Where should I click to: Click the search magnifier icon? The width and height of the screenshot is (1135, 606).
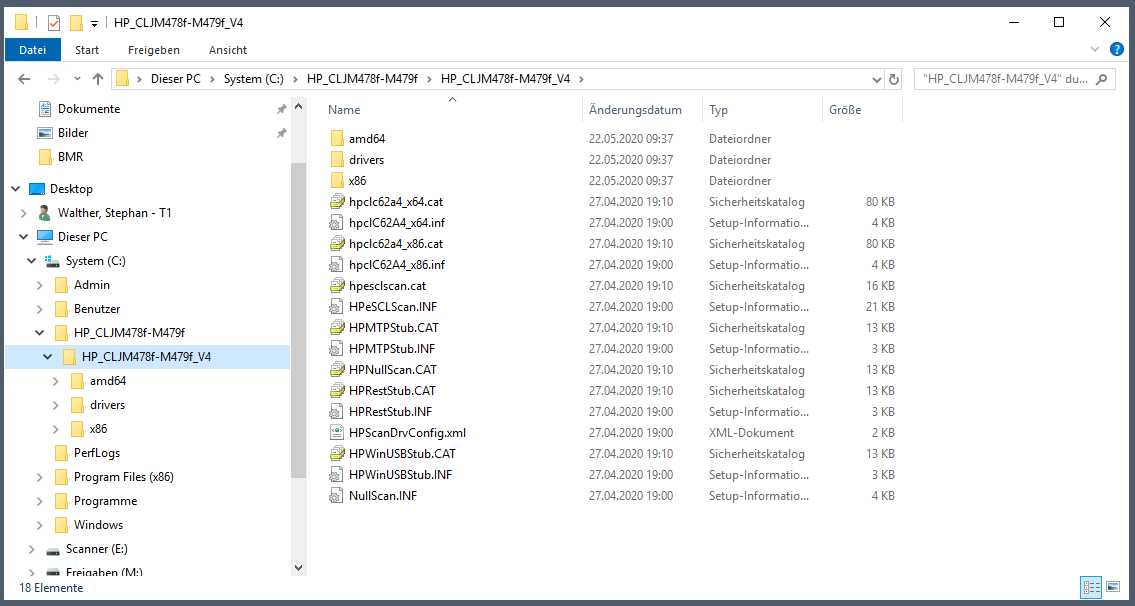tap(1102, 80)
